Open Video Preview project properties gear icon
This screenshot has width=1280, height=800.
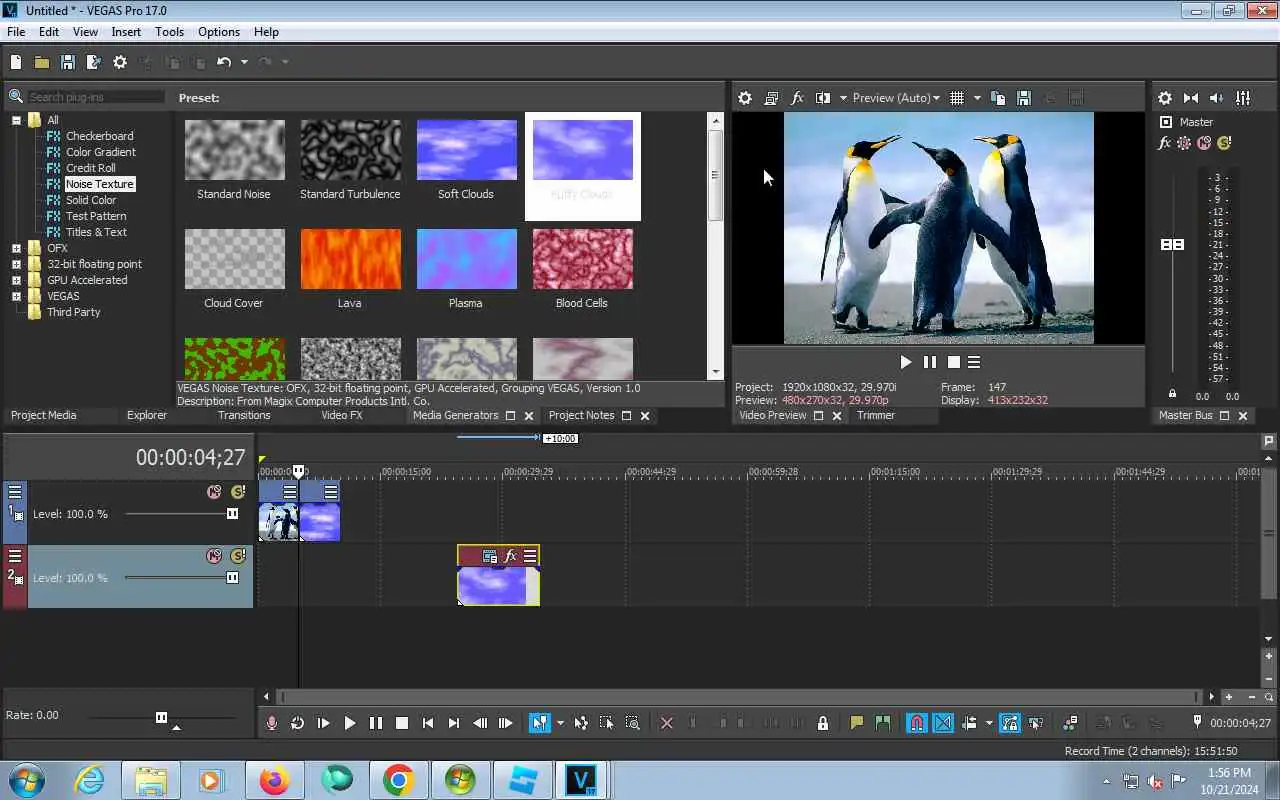745,98
